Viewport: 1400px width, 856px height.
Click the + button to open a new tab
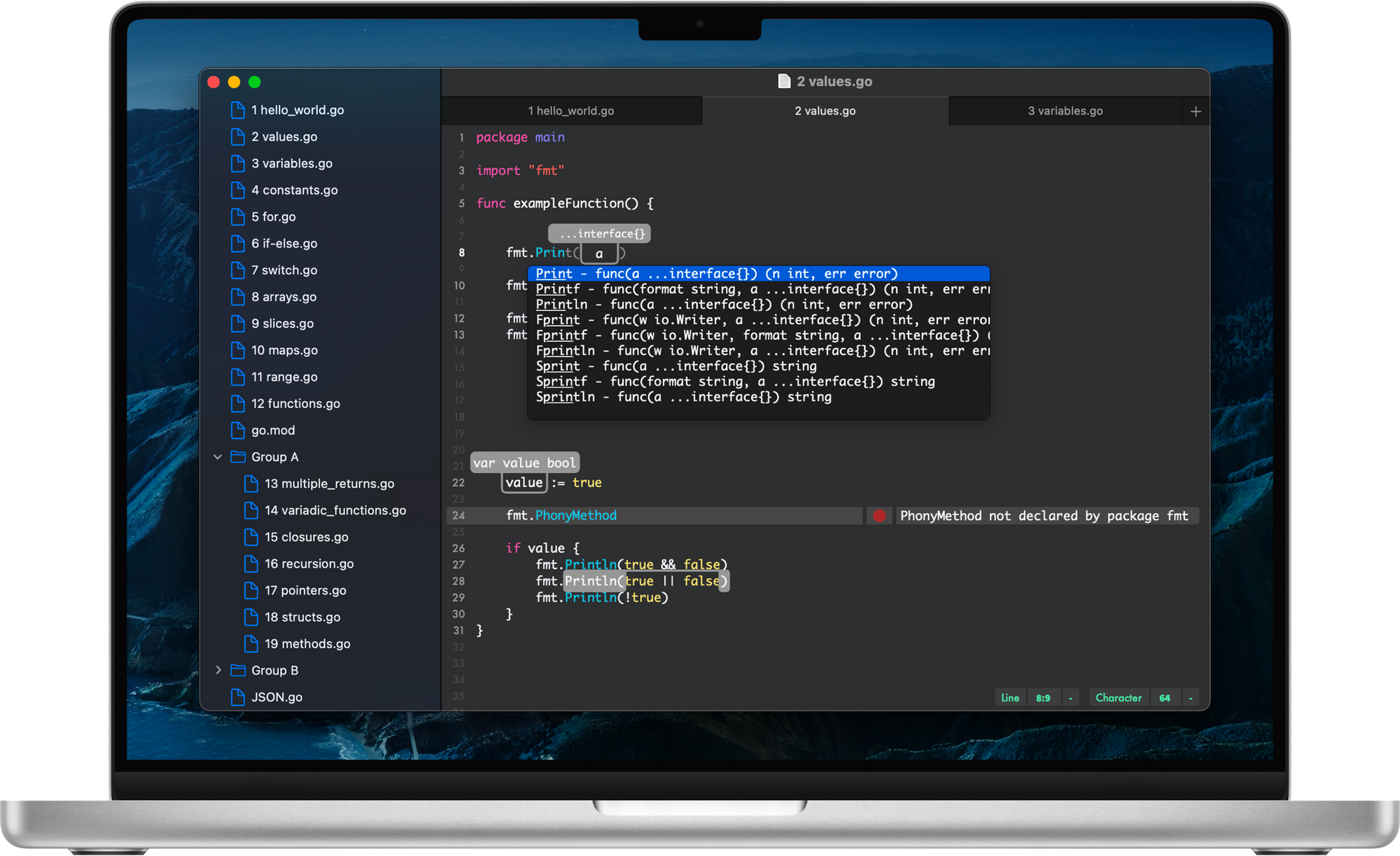coord(1196,111)
